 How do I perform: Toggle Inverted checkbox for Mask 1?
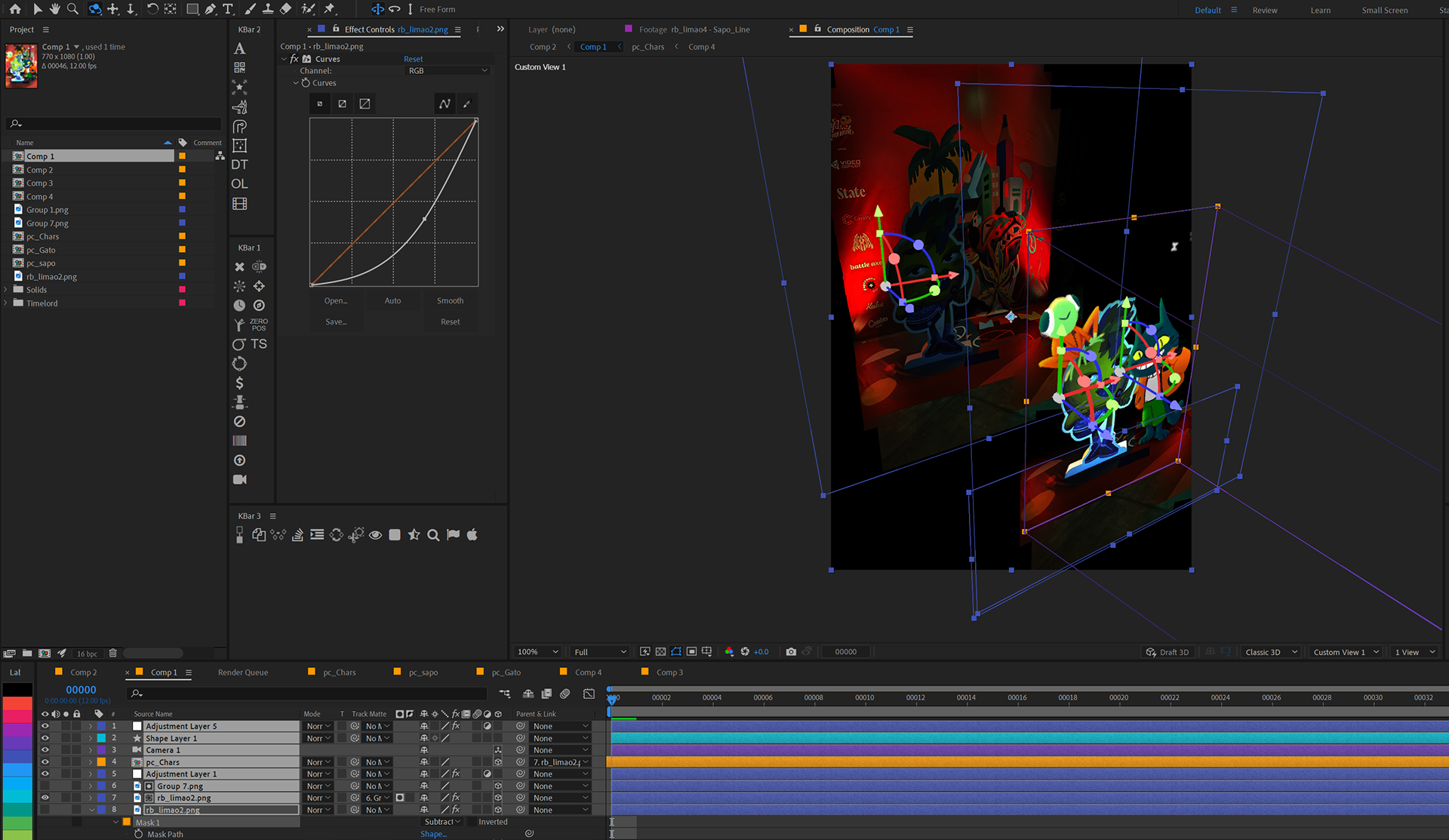(472, 823)
